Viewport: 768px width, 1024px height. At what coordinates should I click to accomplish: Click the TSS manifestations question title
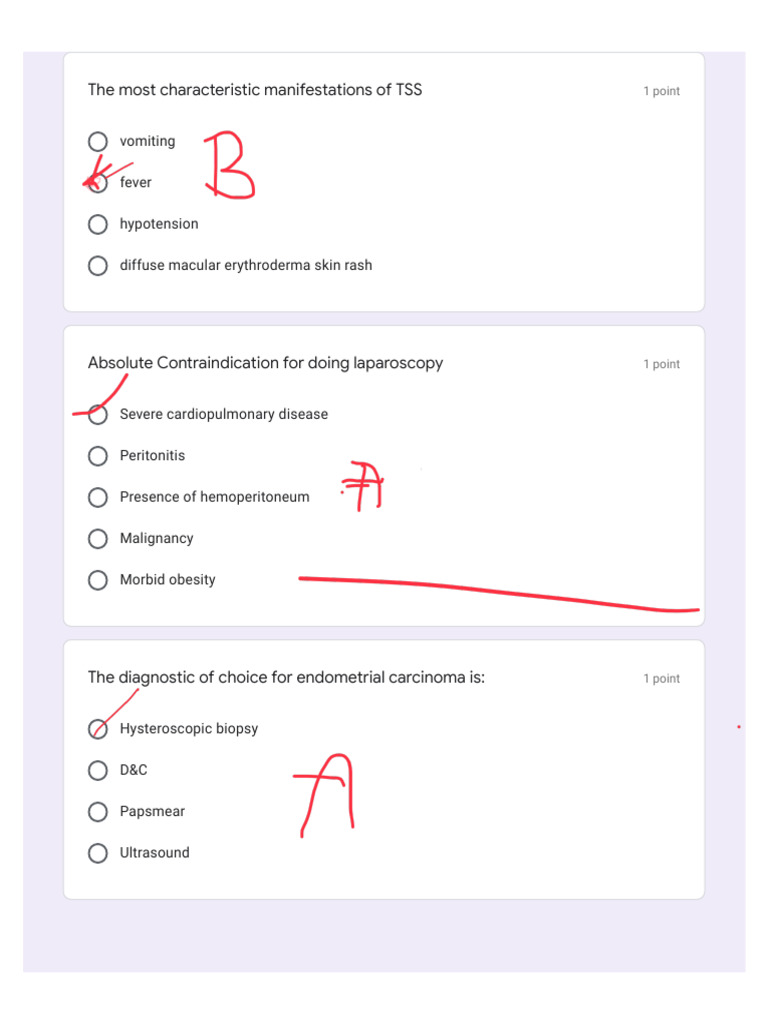pos(255,90)
